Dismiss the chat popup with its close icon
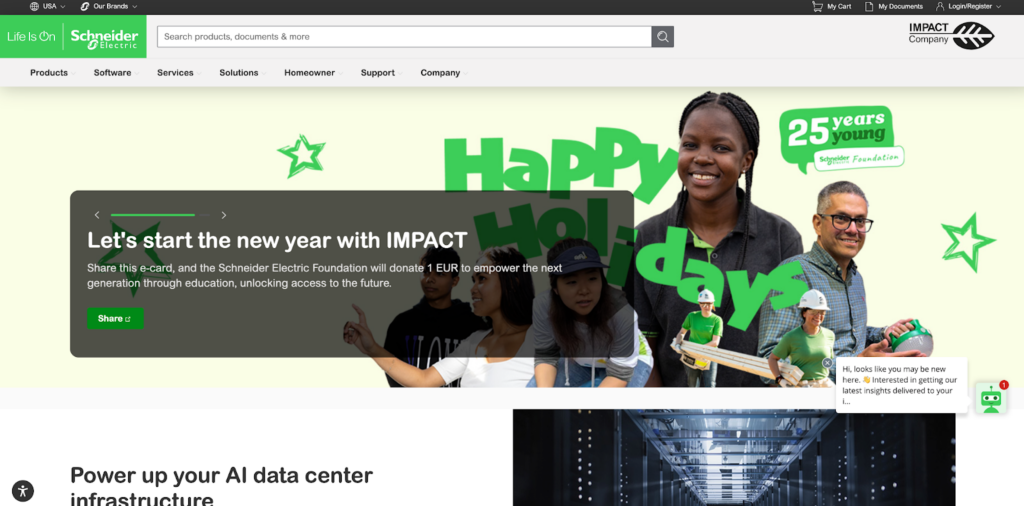This screenshot has height=506, width=1024. point(827,363)
